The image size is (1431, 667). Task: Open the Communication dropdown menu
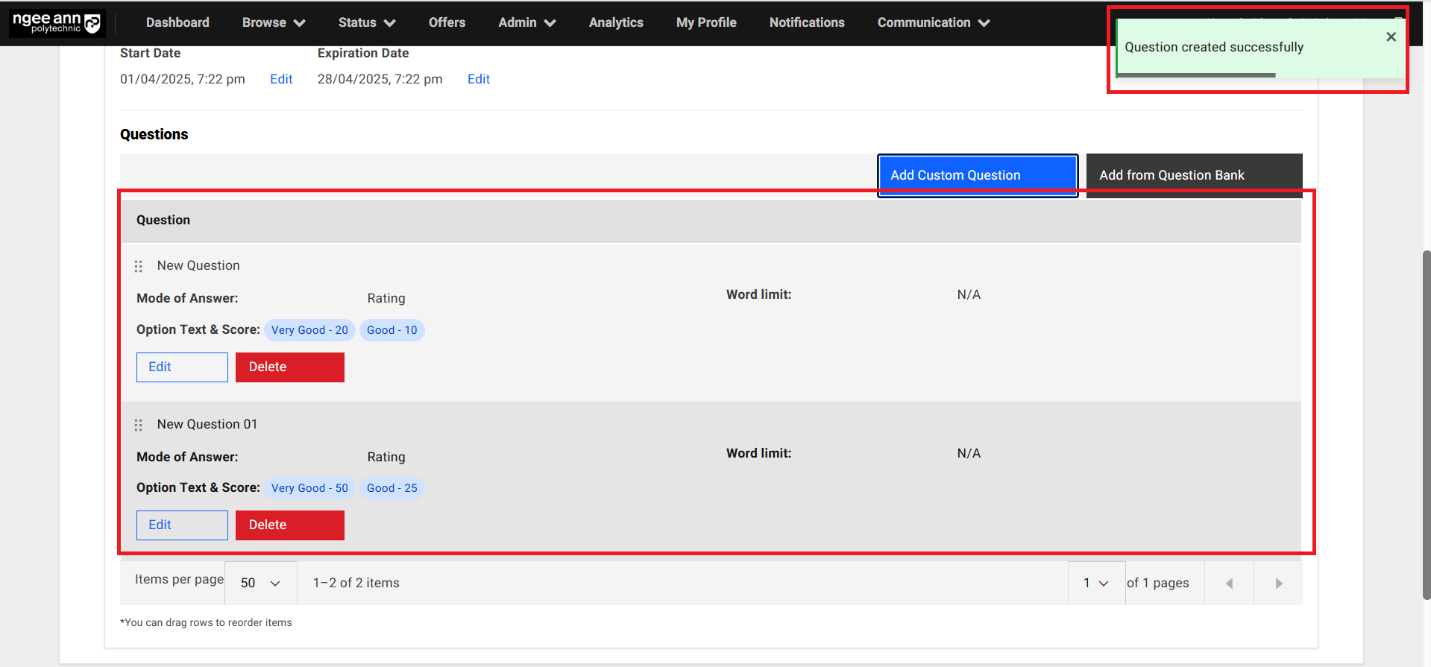point(933,22)
